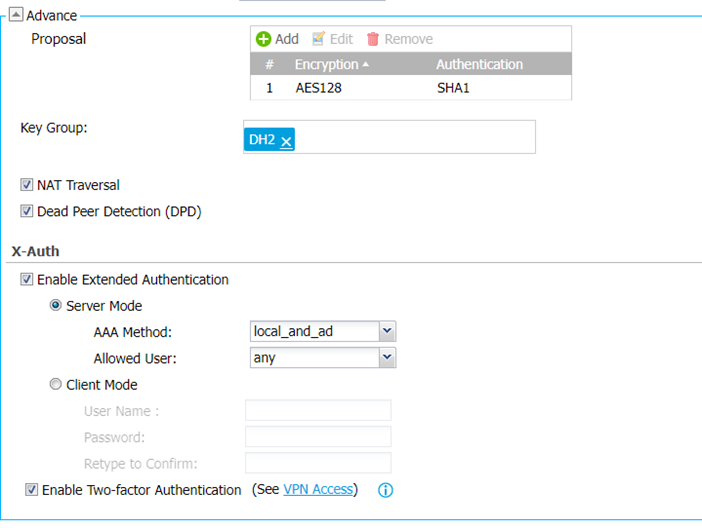The image size is (702, 528).
Task: Select the Client Mode radio button
Action: pos(56,385)
